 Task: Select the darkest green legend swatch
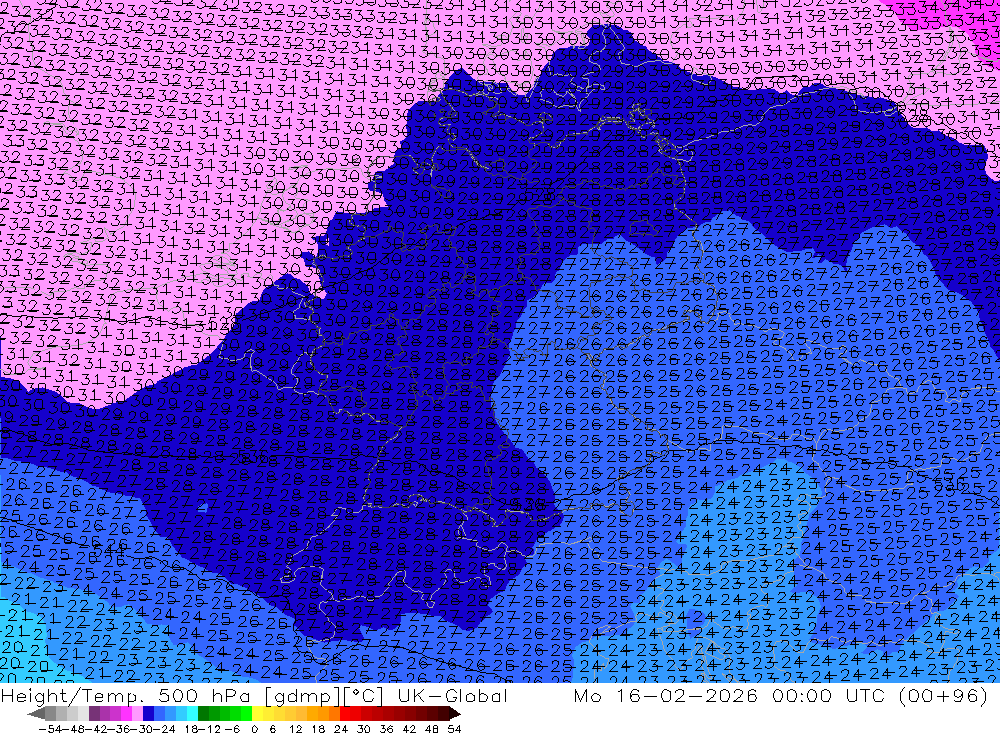click(203, 714)
